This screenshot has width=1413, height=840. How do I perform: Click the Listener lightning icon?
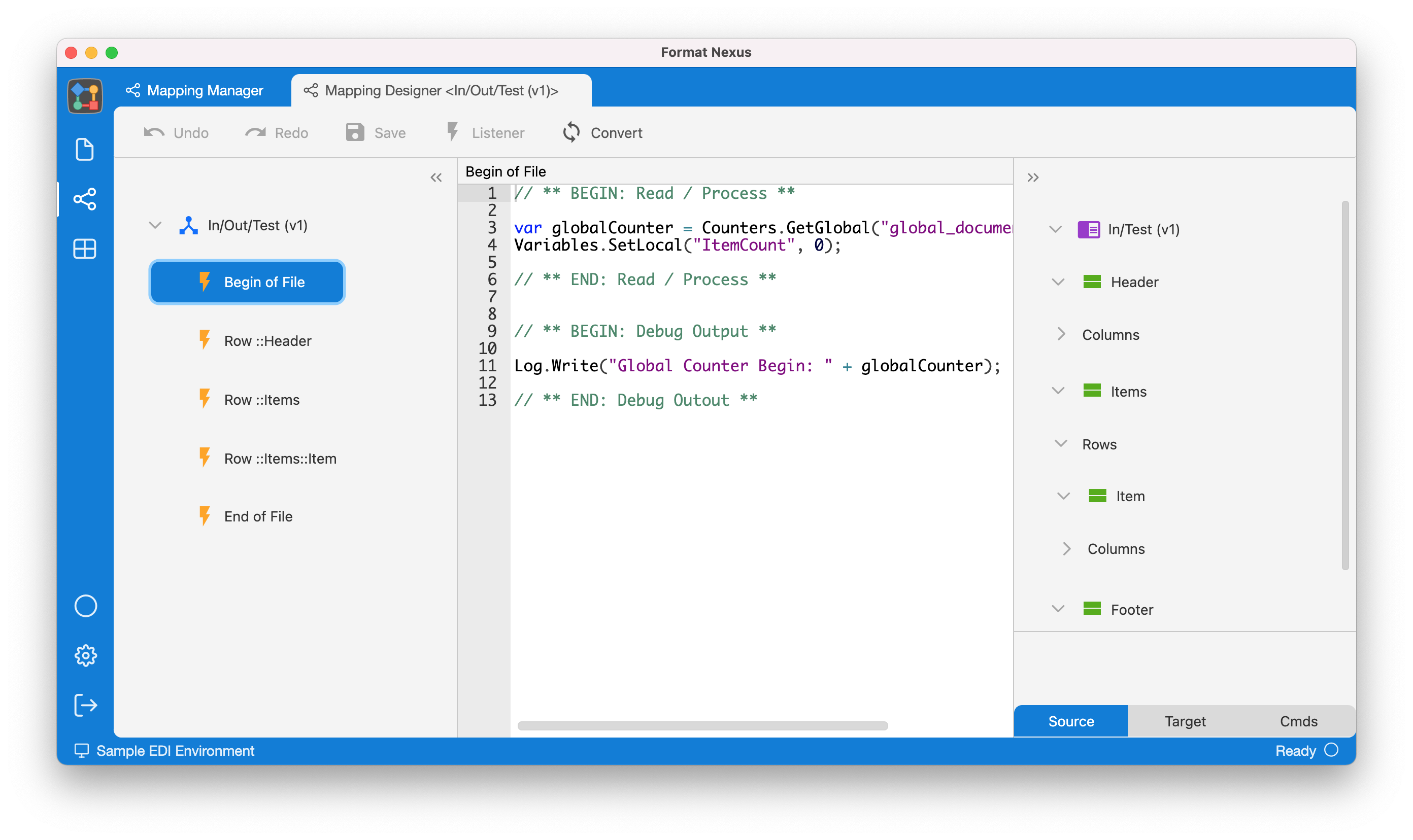click(x=453, y=132)
